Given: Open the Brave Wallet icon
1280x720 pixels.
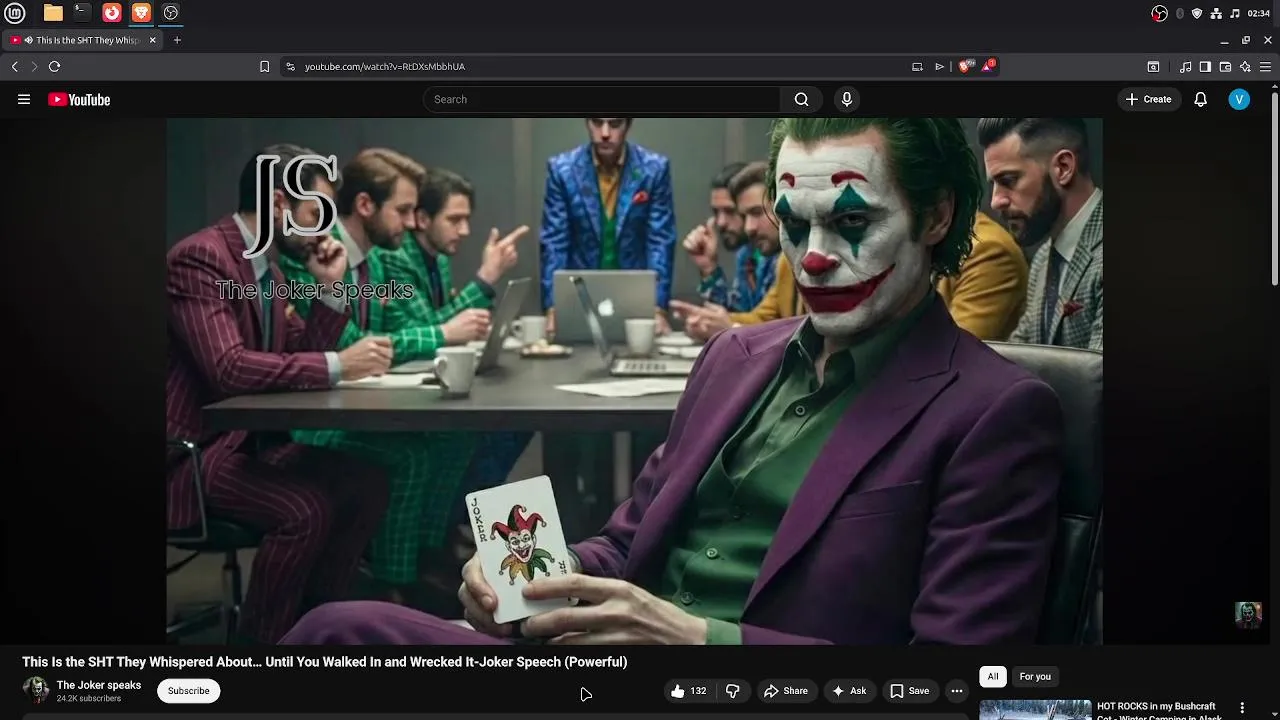Looking at the screenshot, I should pos(1225,66).
